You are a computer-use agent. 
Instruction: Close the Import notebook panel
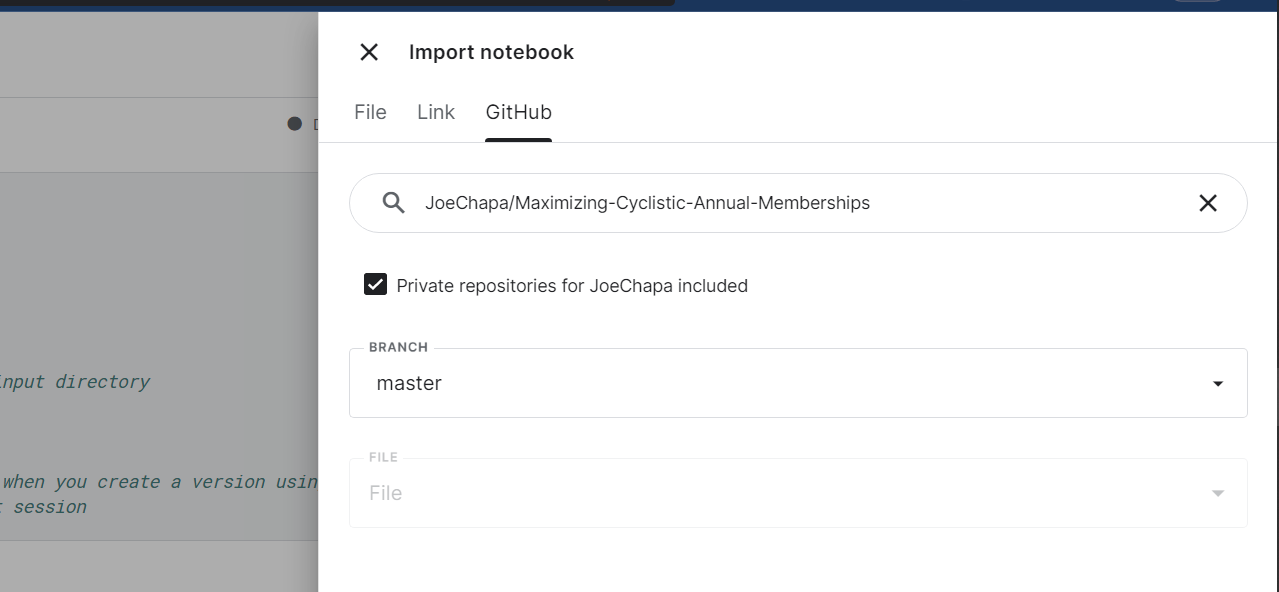tap(369, 52)
